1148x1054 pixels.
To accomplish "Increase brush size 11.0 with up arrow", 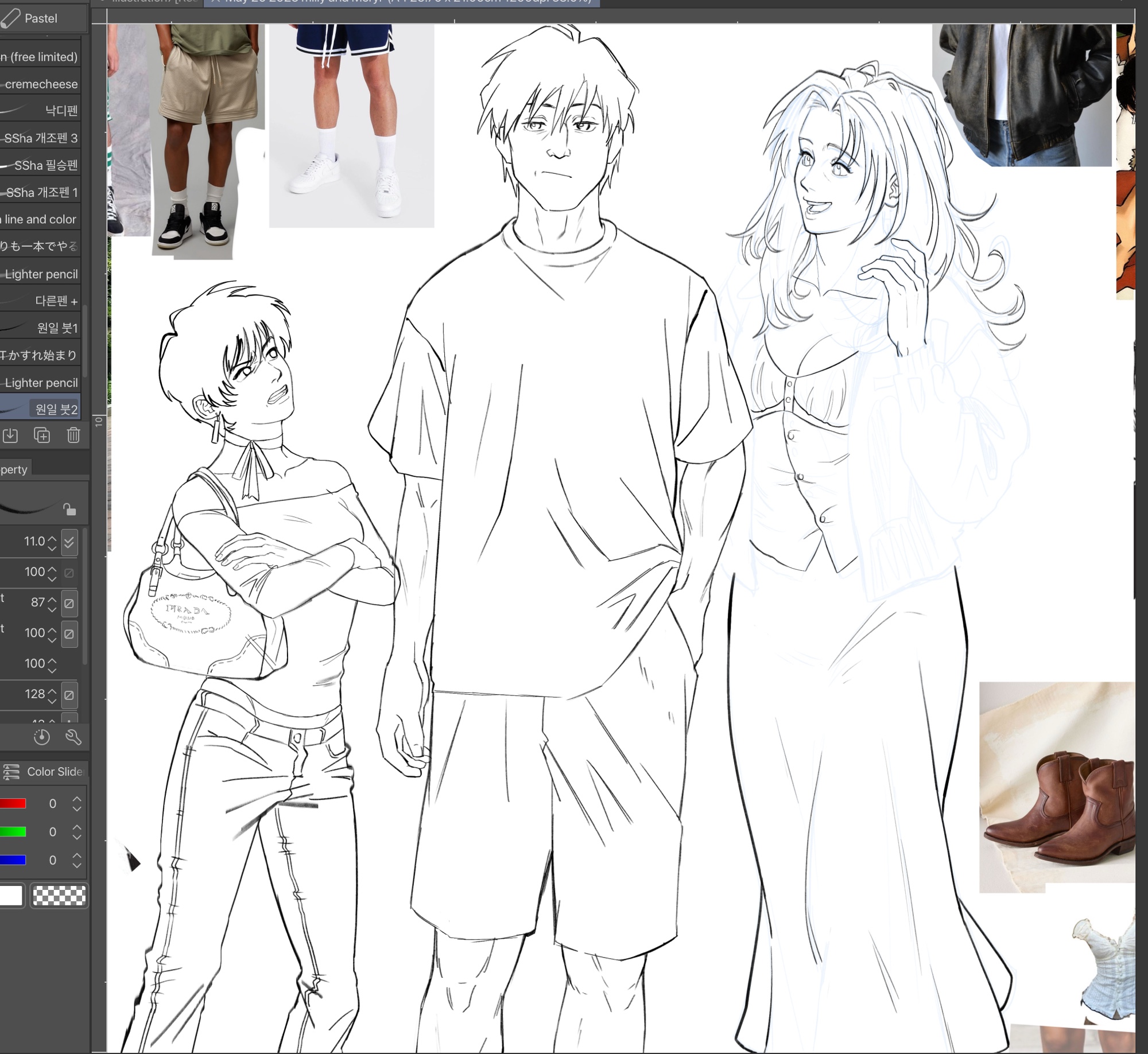I will [52, 538].
